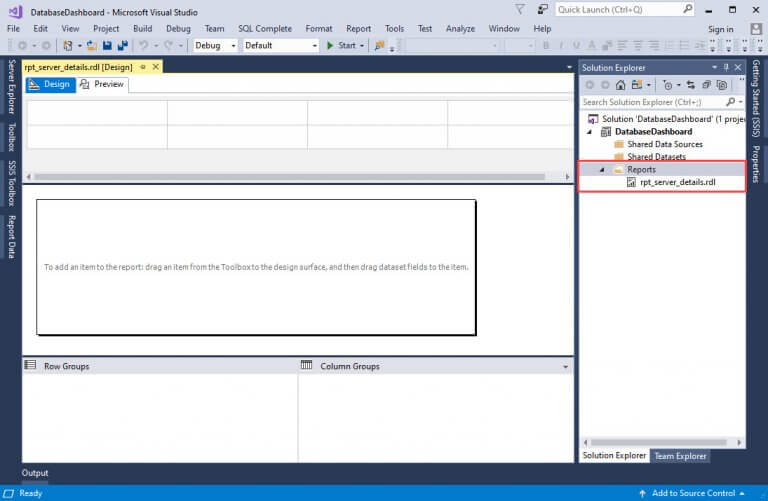
Task: Click the New Project toolbar icon
Action: (x=68, y=46)
